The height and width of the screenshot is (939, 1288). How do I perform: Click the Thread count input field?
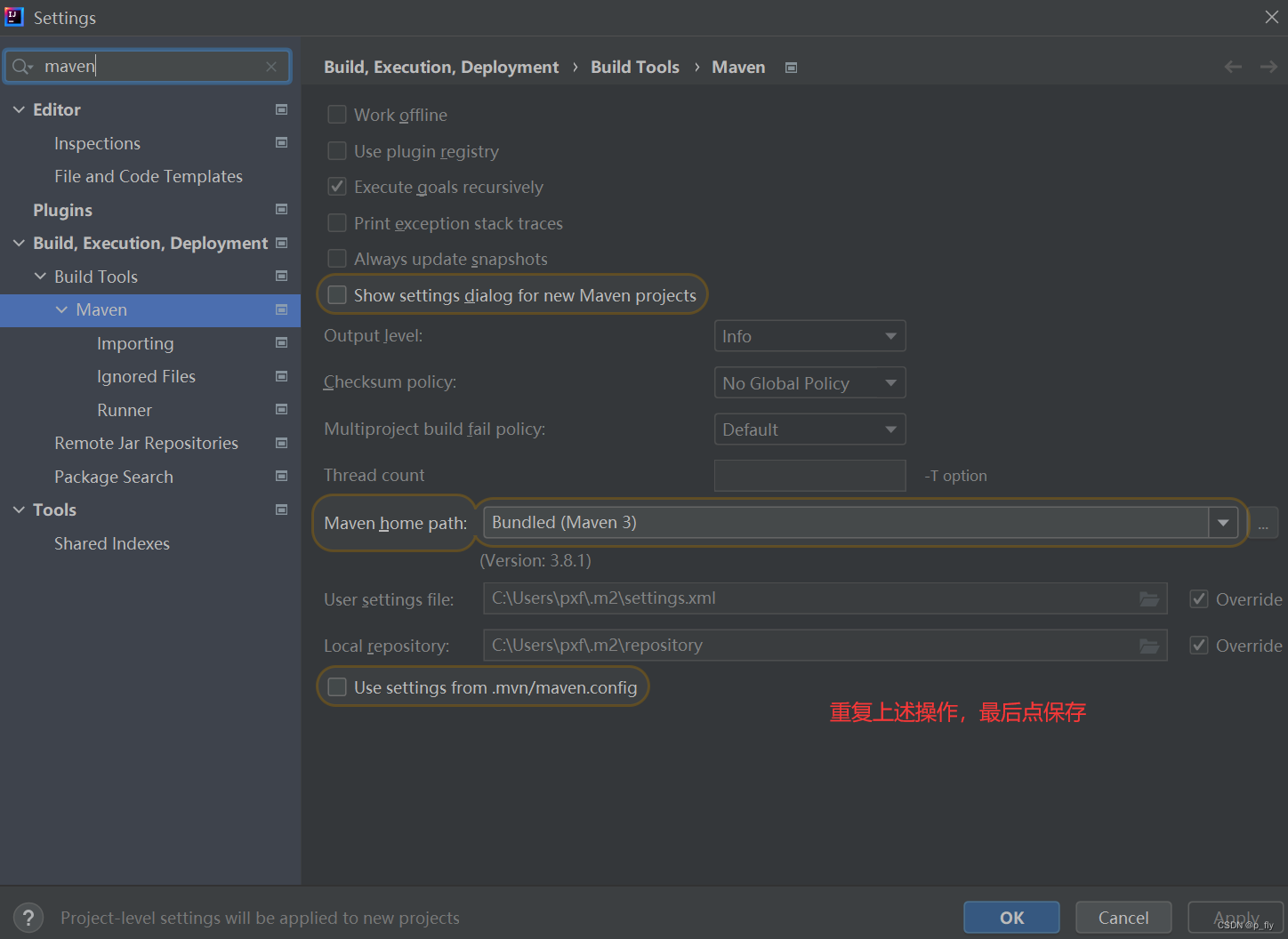coord(809,476)
